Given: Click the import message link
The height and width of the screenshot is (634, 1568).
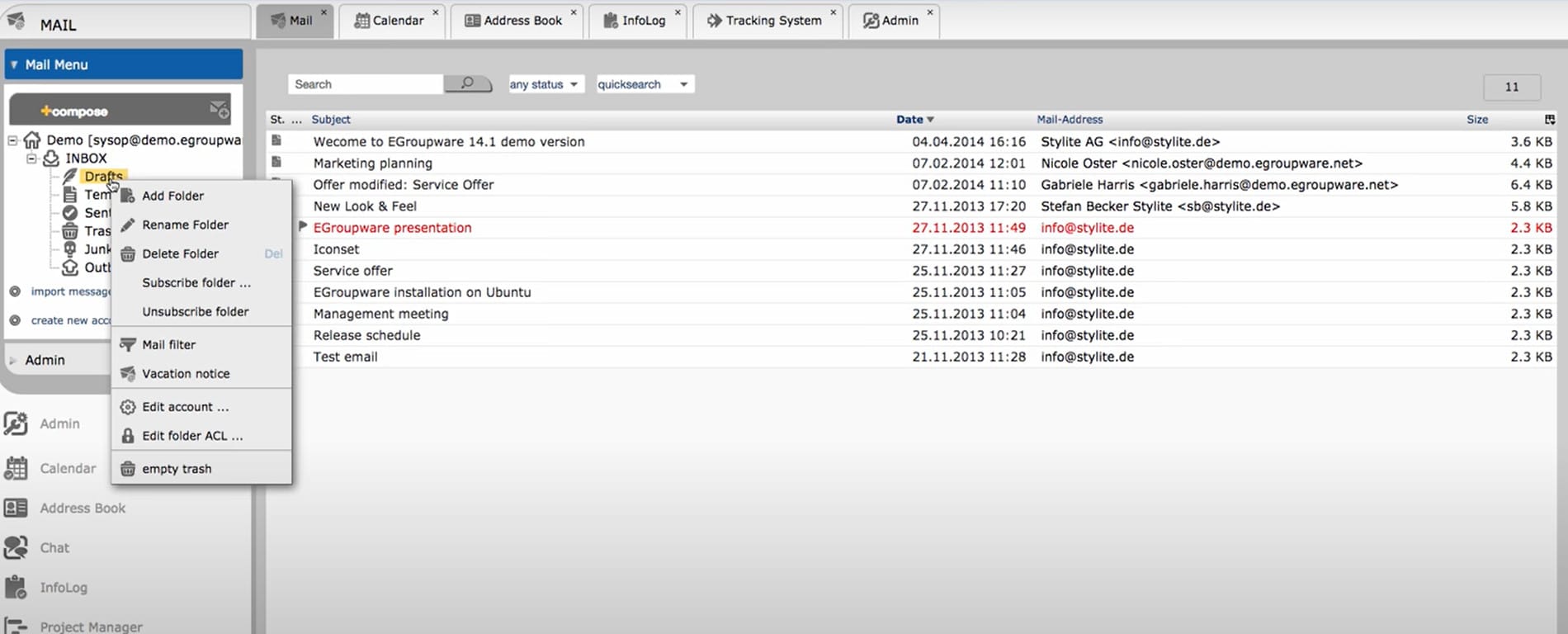Looking at the screenshot, I should pos(71,291).
